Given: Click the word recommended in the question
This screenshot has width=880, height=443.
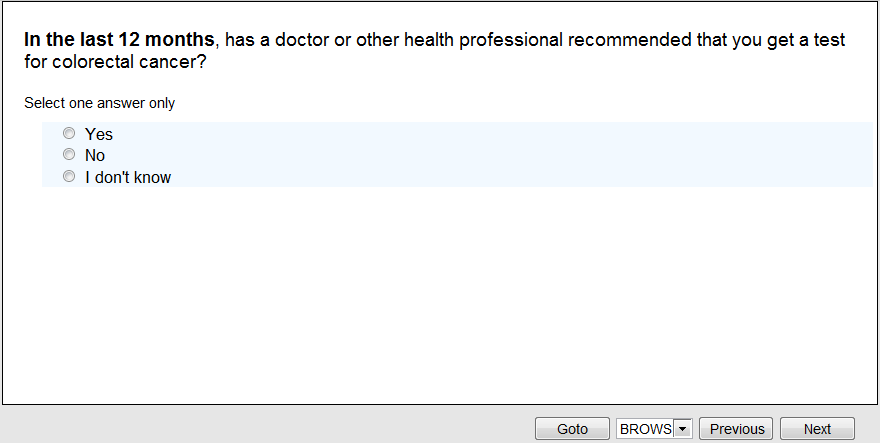Looking at the screenshot, I should coord(639,40).
